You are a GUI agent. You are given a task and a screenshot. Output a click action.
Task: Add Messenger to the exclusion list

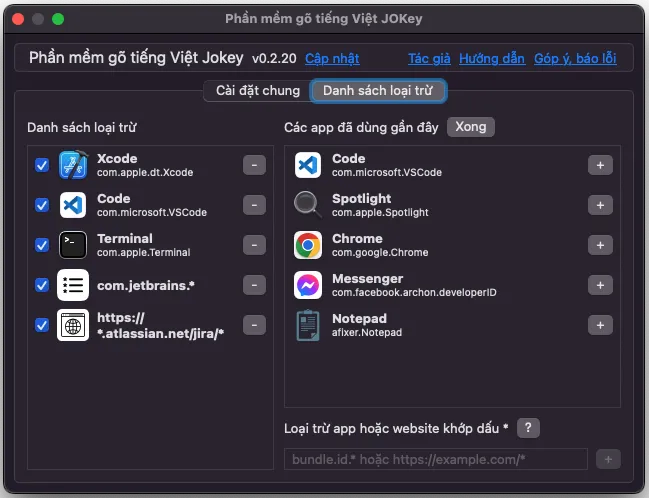[600, 285]
